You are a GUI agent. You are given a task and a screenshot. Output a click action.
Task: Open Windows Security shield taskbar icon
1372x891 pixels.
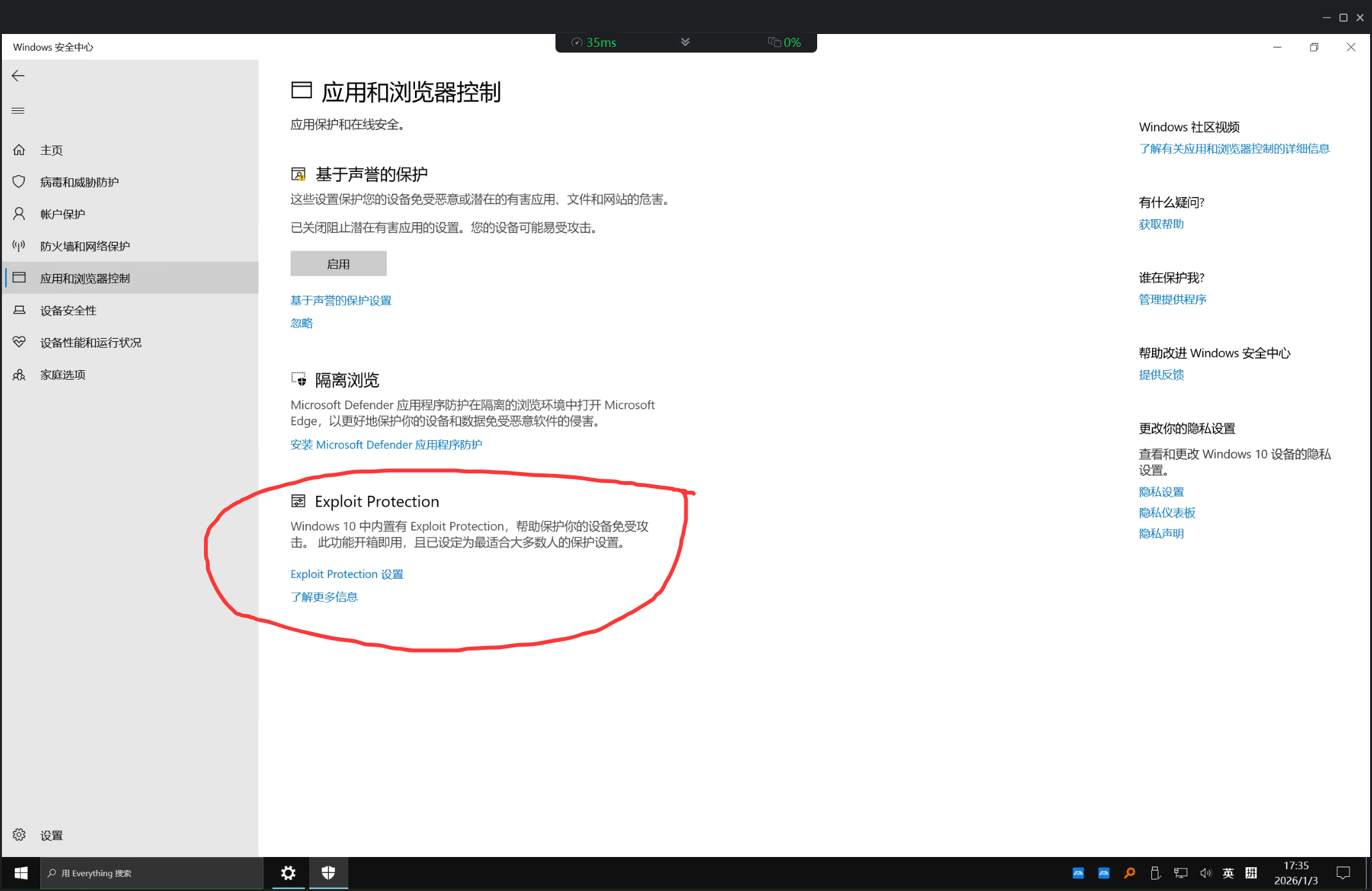(x=328, y=872)
